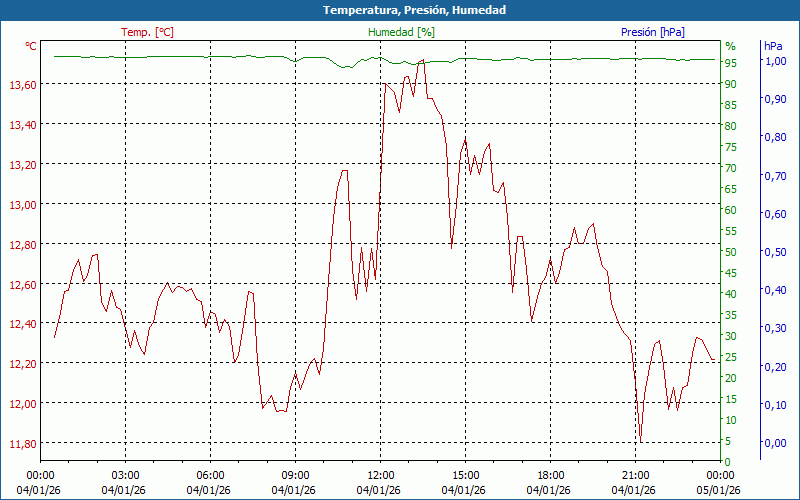Click the 13,60 temperature axis value
This screenshot has height=500, width=800.
coord(23,85)
